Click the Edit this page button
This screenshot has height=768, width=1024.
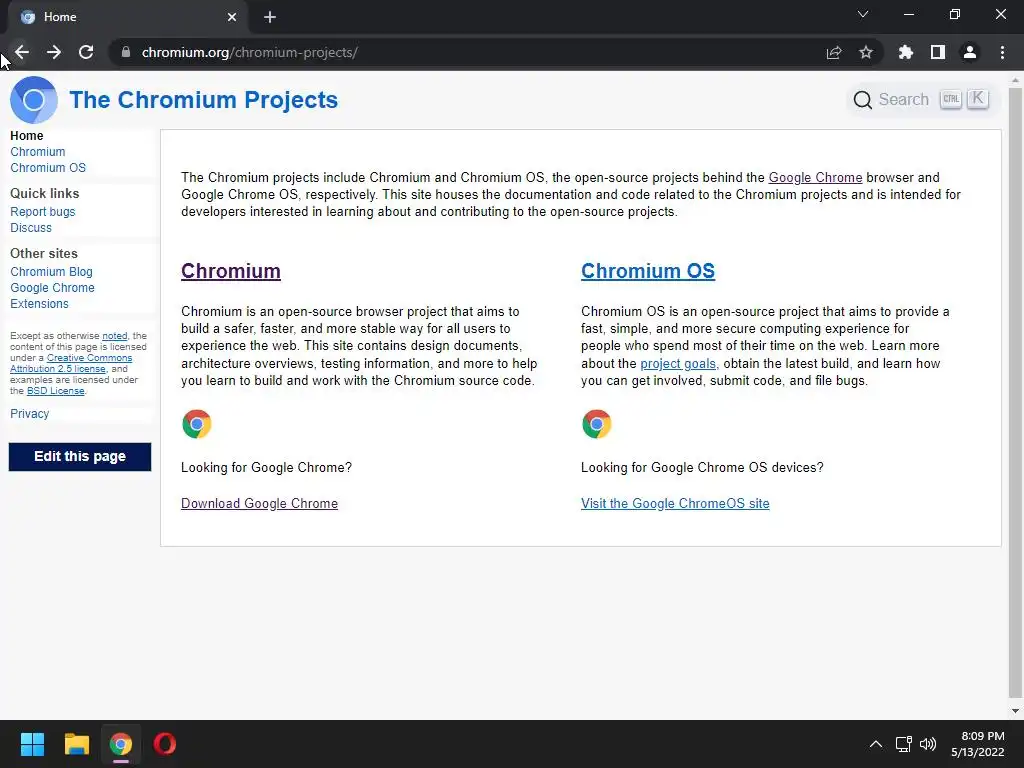(80, 456)
